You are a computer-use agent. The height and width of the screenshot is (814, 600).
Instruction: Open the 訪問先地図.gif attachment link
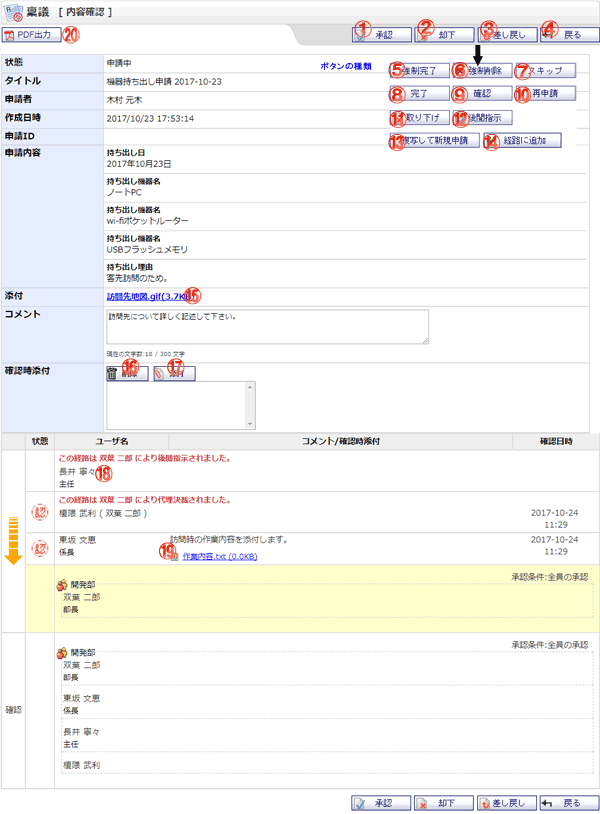149,296
